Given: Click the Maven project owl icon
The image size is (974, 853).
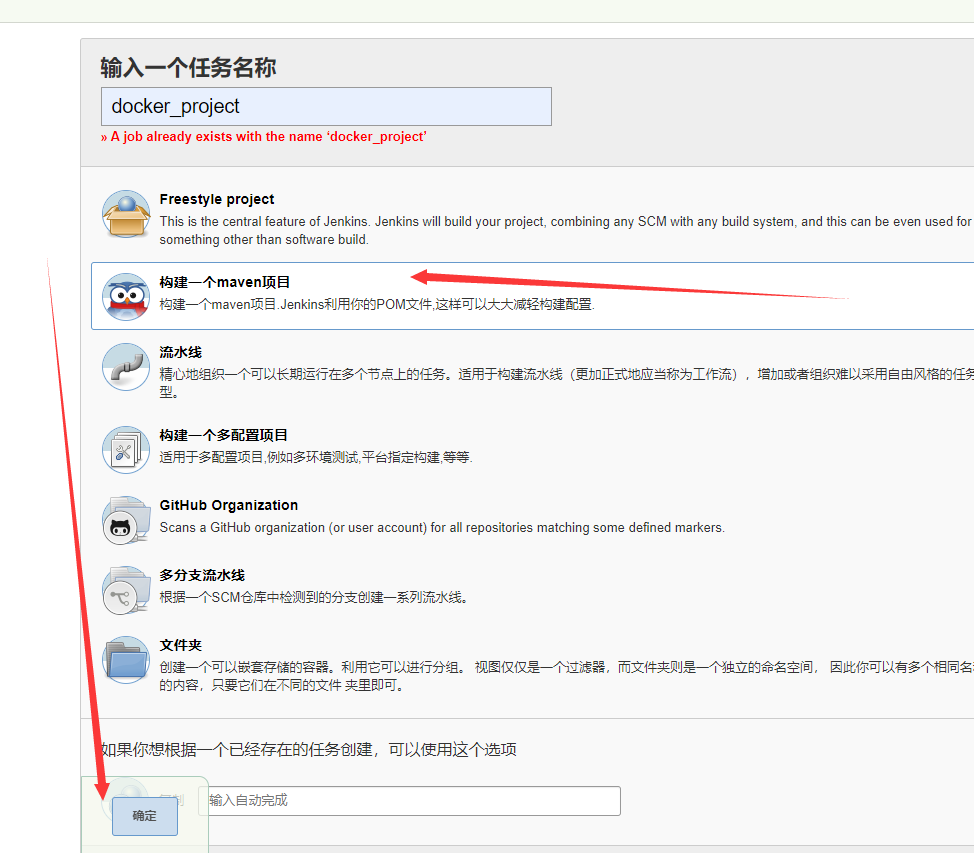Looking at the screenshot, I should point(126,297).
